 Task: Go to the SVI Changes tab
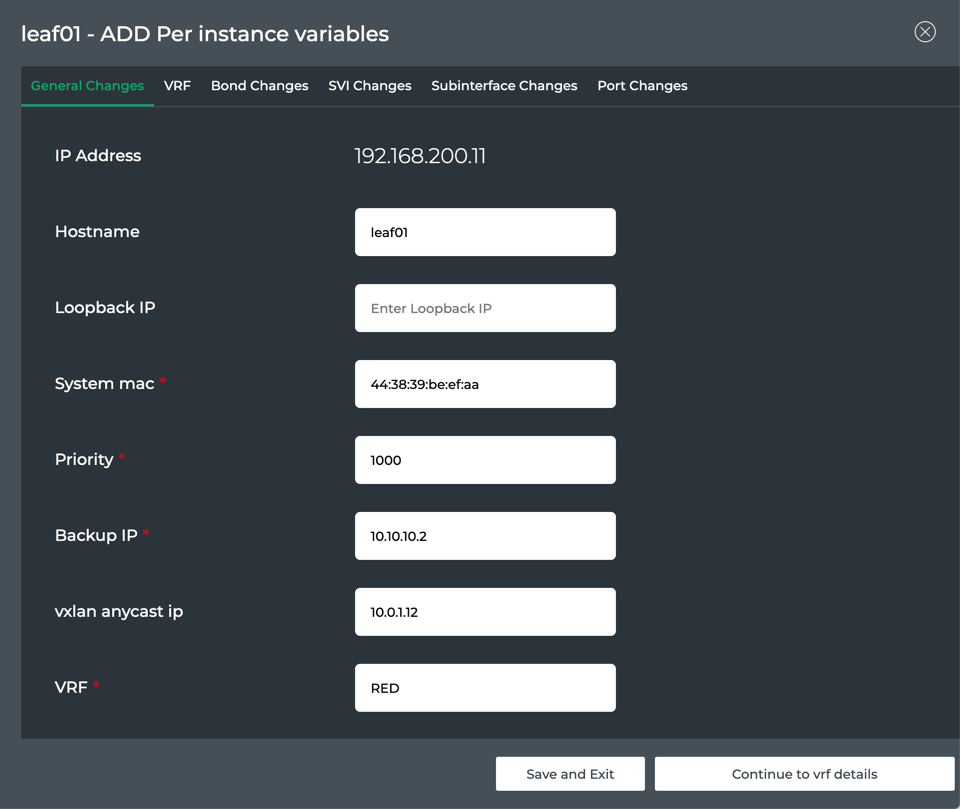tap(369, 86)
